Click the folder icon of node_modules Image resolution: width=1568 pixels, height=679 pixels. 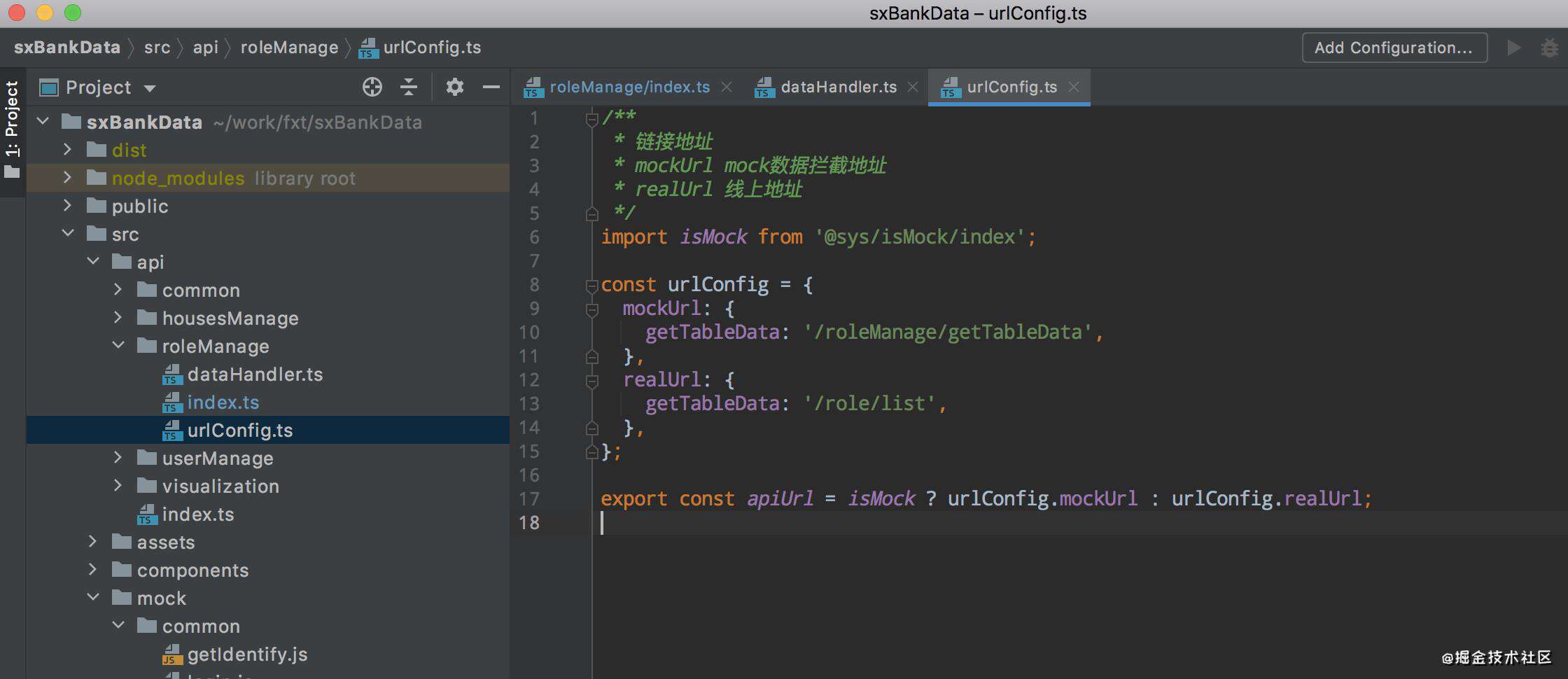[x=97, y=178]
